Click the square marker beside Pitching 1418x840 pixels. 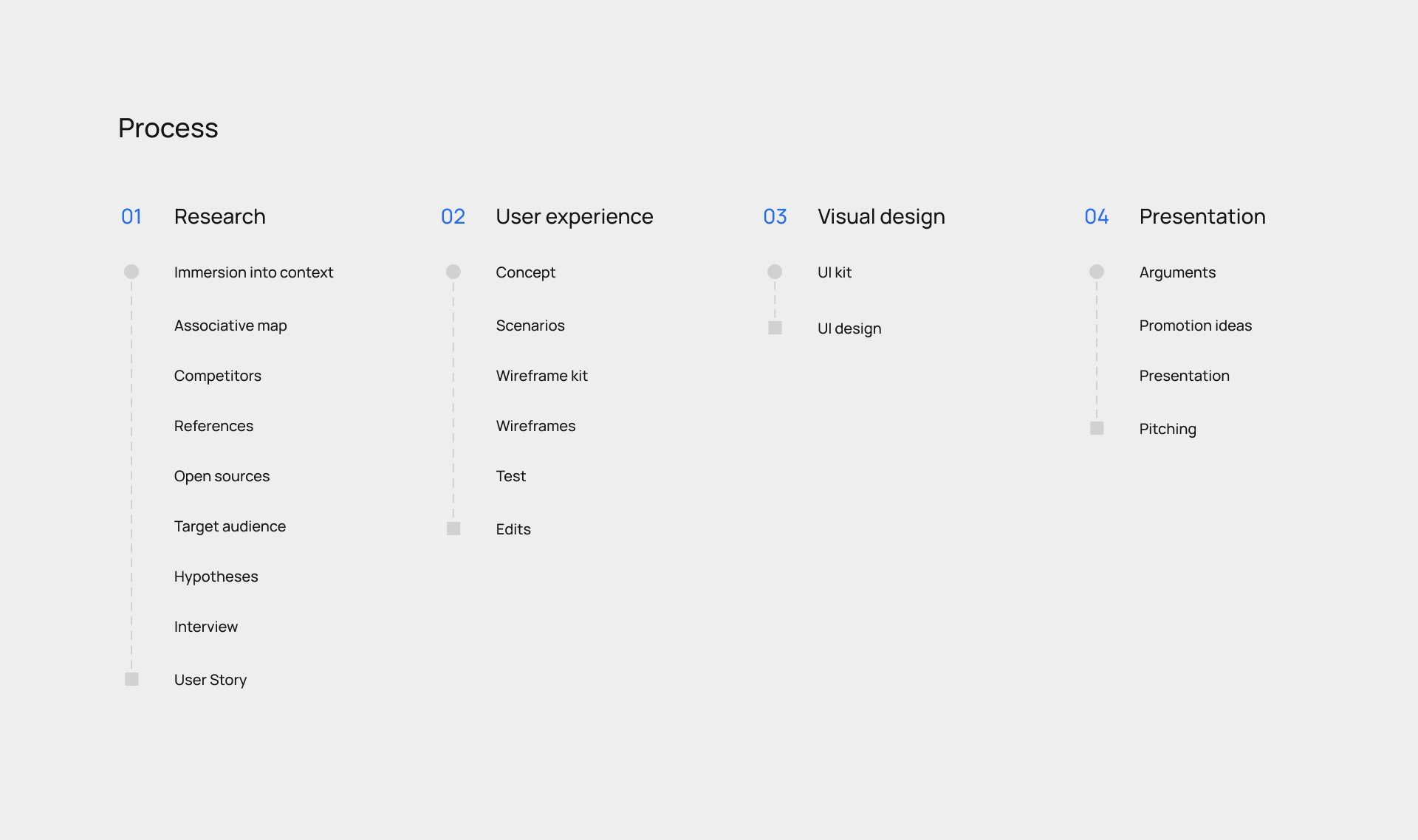pos(1097,428)
